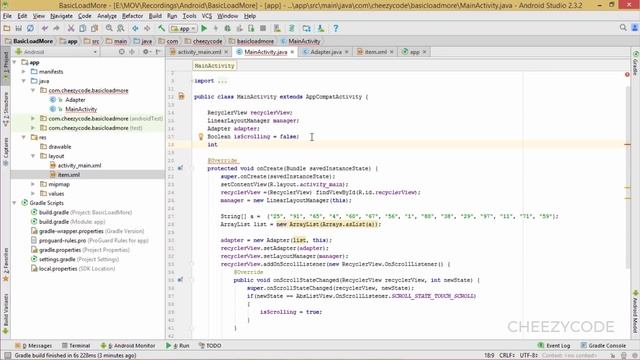Click the lightbulb intention icon in editor
The image size is (640, 360).
pyautogui.click(x=200, y=137)
